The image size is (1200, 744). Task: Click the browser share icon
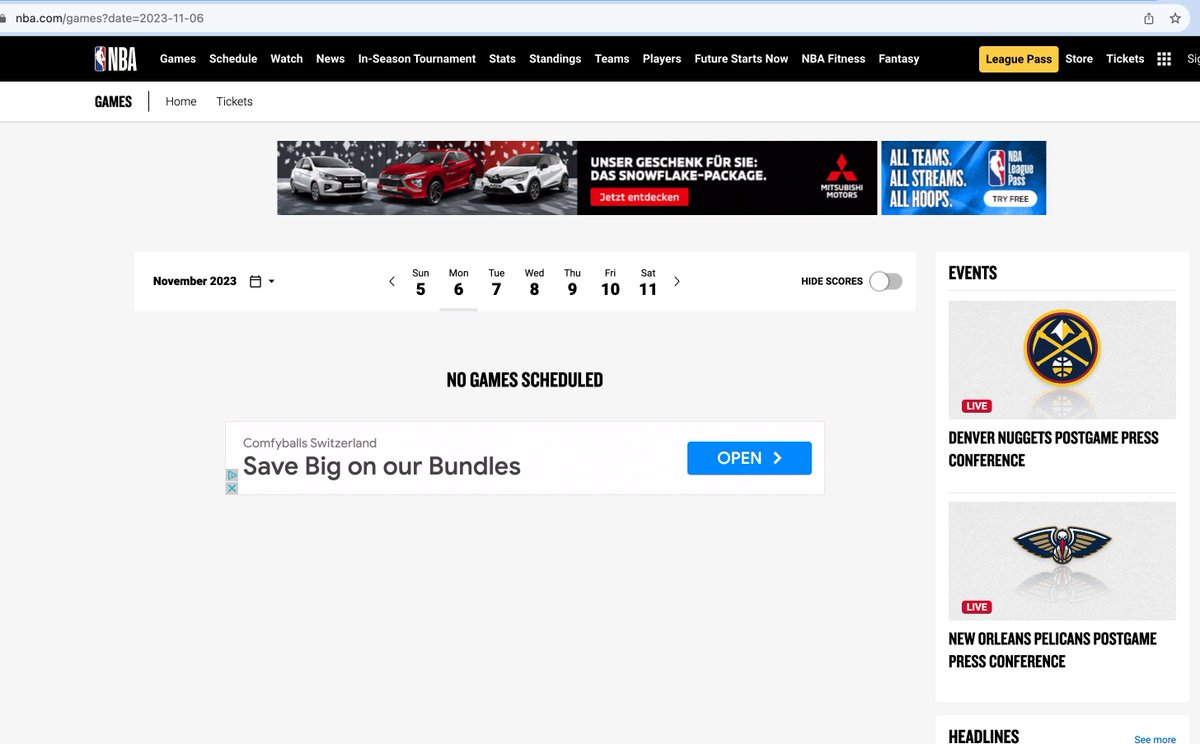(x=1149, y=18)
